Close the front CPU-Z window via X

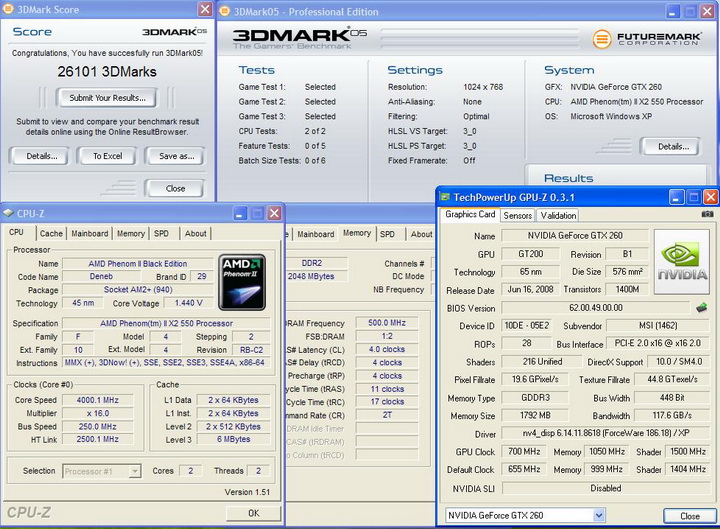tap(274, 213)
